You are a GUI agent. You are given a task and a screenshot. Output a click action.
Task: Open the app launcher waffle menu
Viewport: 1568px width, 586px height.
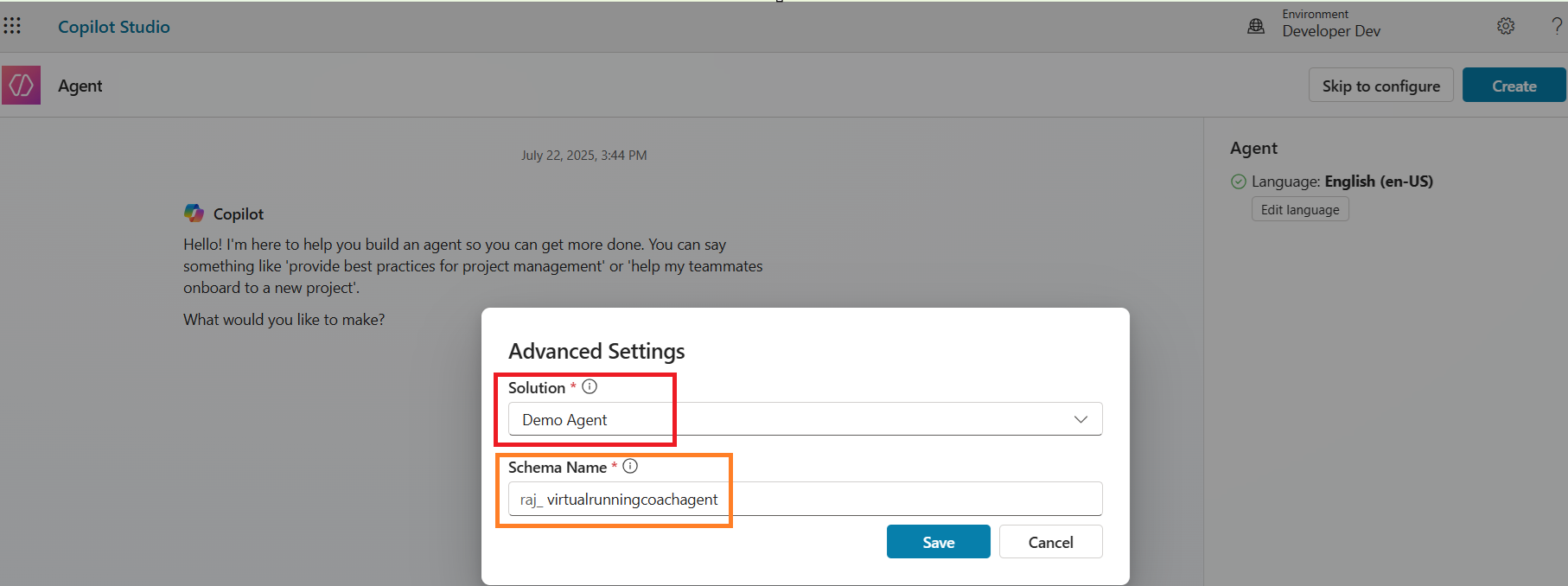tap(12, 26)
